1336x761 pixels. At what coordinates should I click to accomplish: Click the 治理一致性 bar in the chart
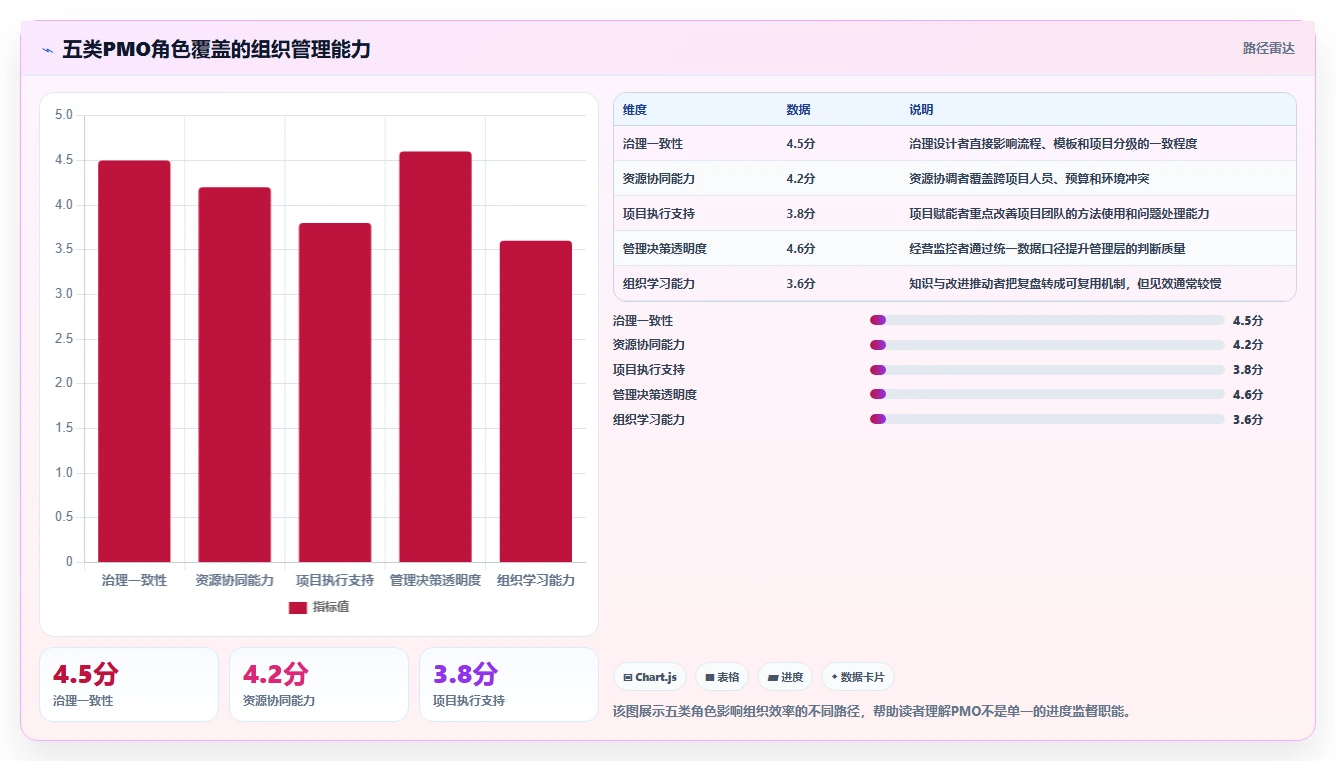tap(134, 361)
